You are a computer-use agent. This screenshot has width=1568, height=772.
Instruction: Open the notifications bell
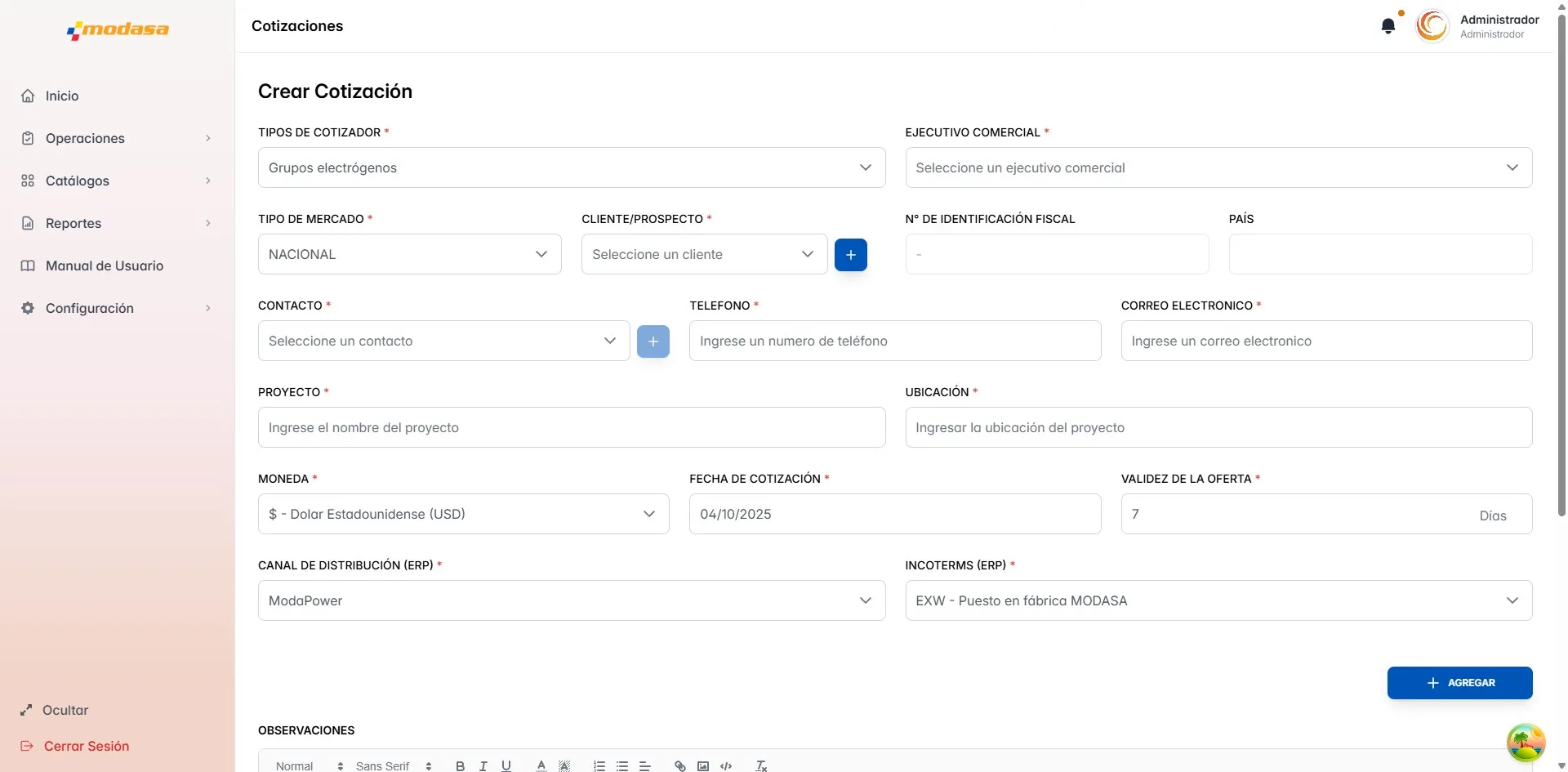click(x=1388, y=26)
